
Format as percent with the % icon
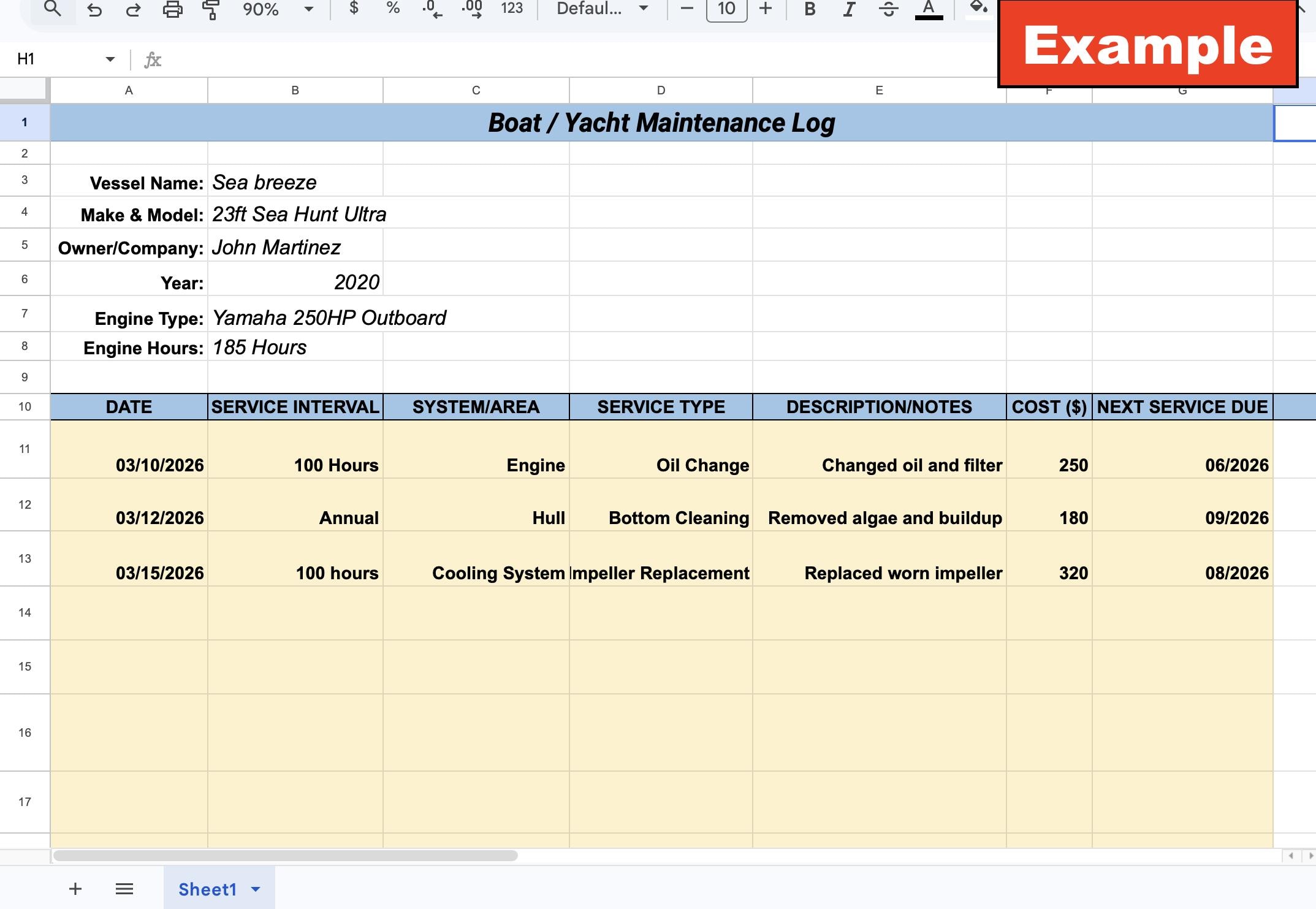point(393,8)
